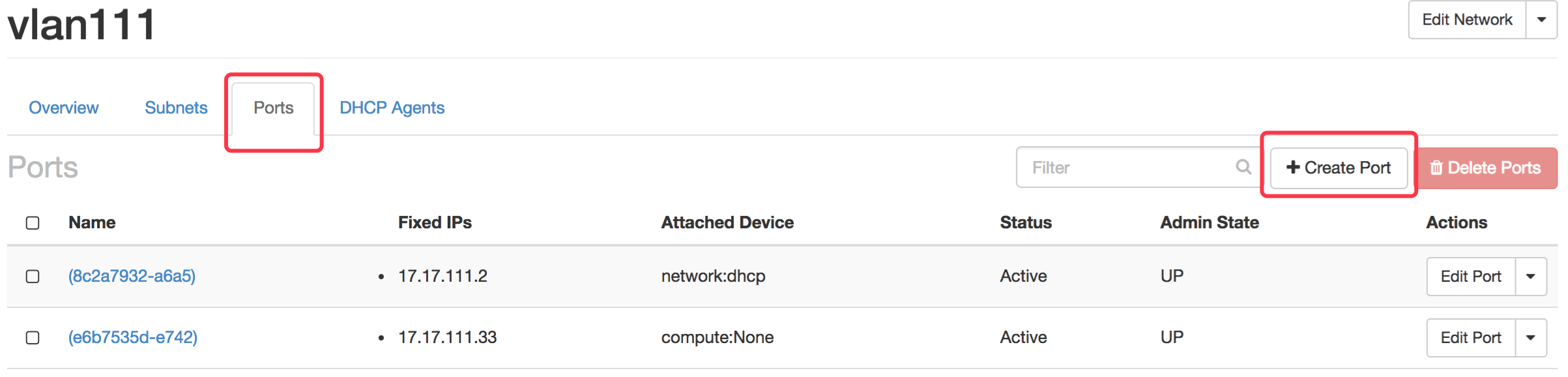Check the box for port 8c2a7932-a6a5
The height and width of the screenshot is (377, 1568).
(x=33, y=277)
